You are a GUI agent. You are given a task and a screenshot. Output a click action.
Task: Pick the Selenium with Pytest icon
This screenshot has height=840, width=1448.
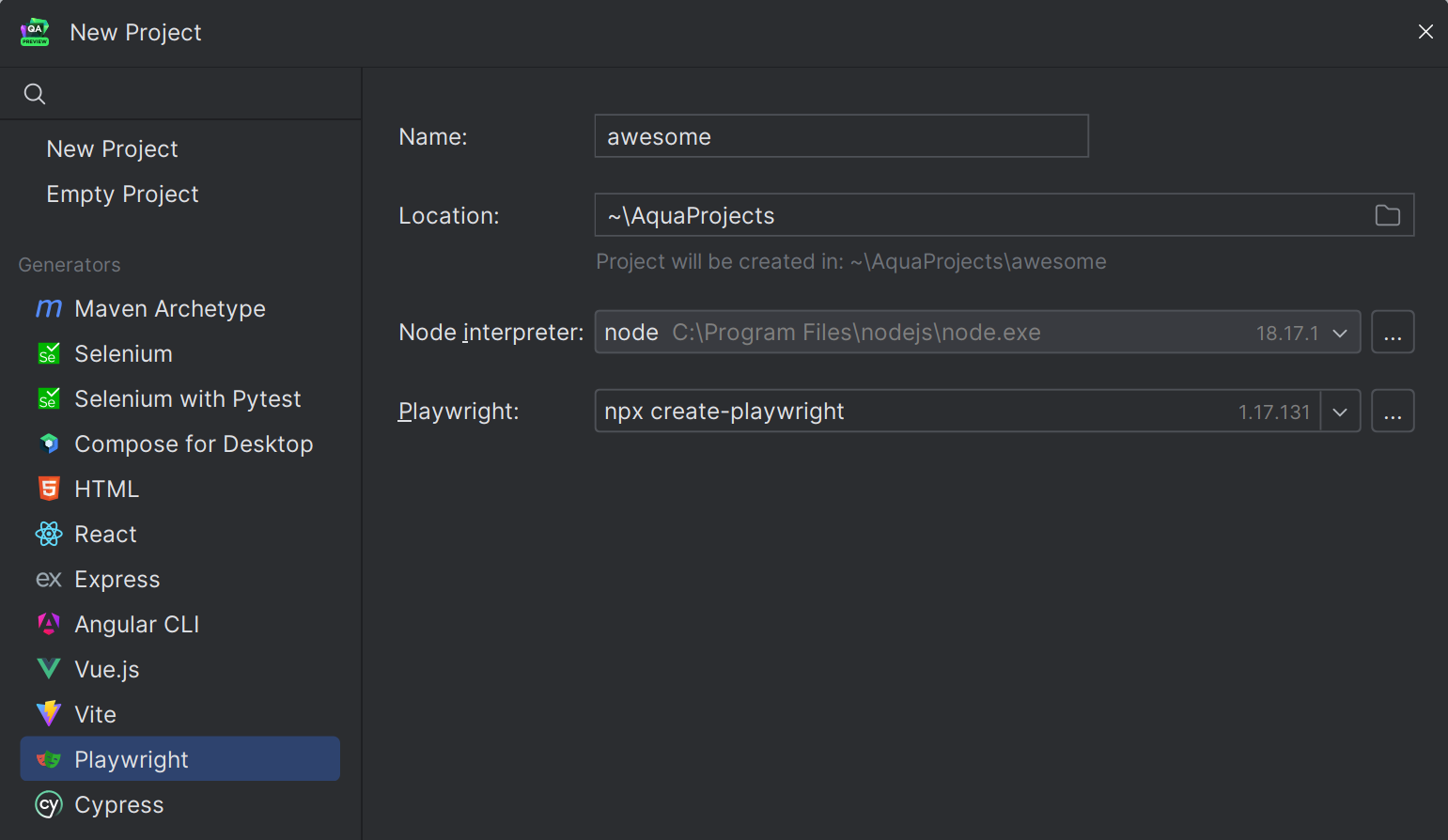pyautogui.click(x=49, y=398)
